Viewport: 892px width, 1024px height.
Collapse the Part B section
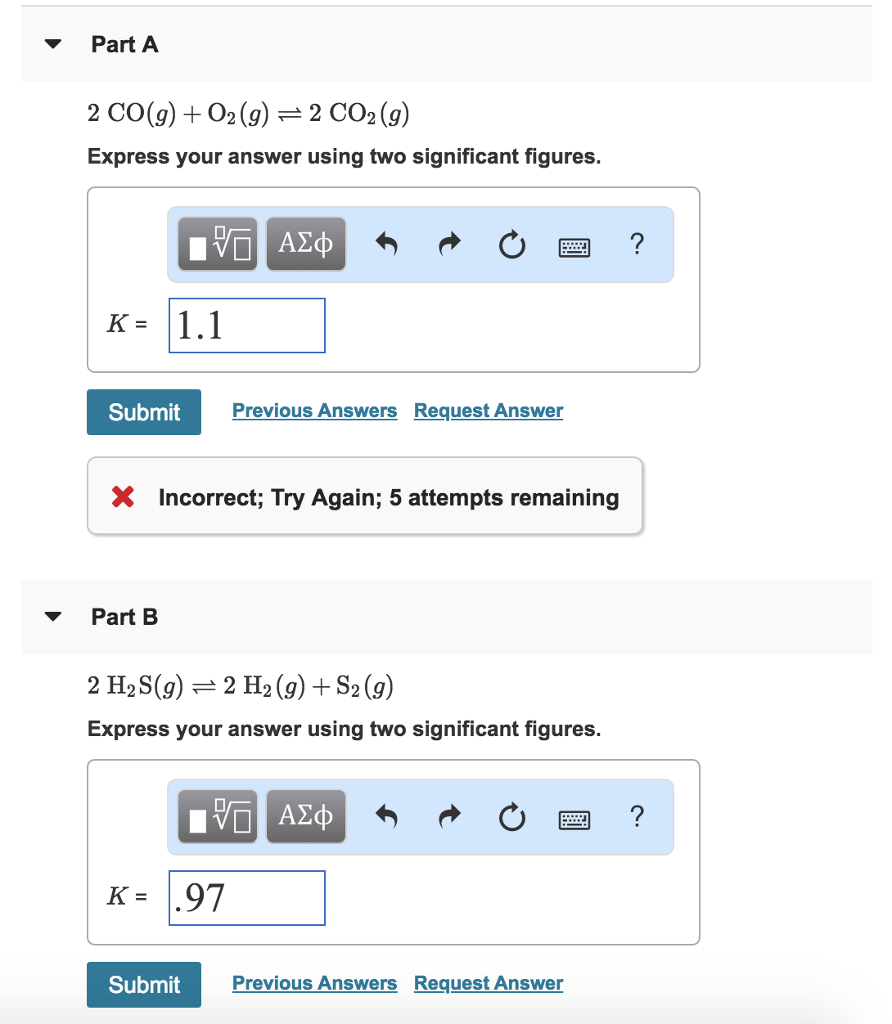pyautogui.click(x=52, y=617)
